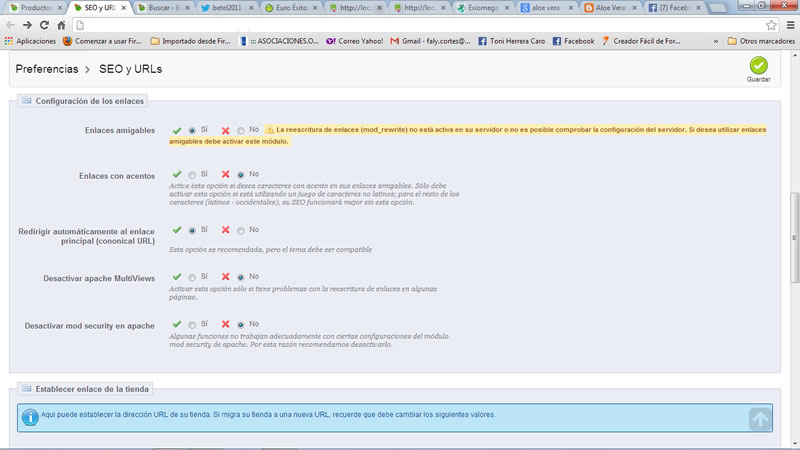The width and height of the screenshot is (800, 450).
Task: Click the green check for Enlaces con acentos
Action: click(177, 174)
